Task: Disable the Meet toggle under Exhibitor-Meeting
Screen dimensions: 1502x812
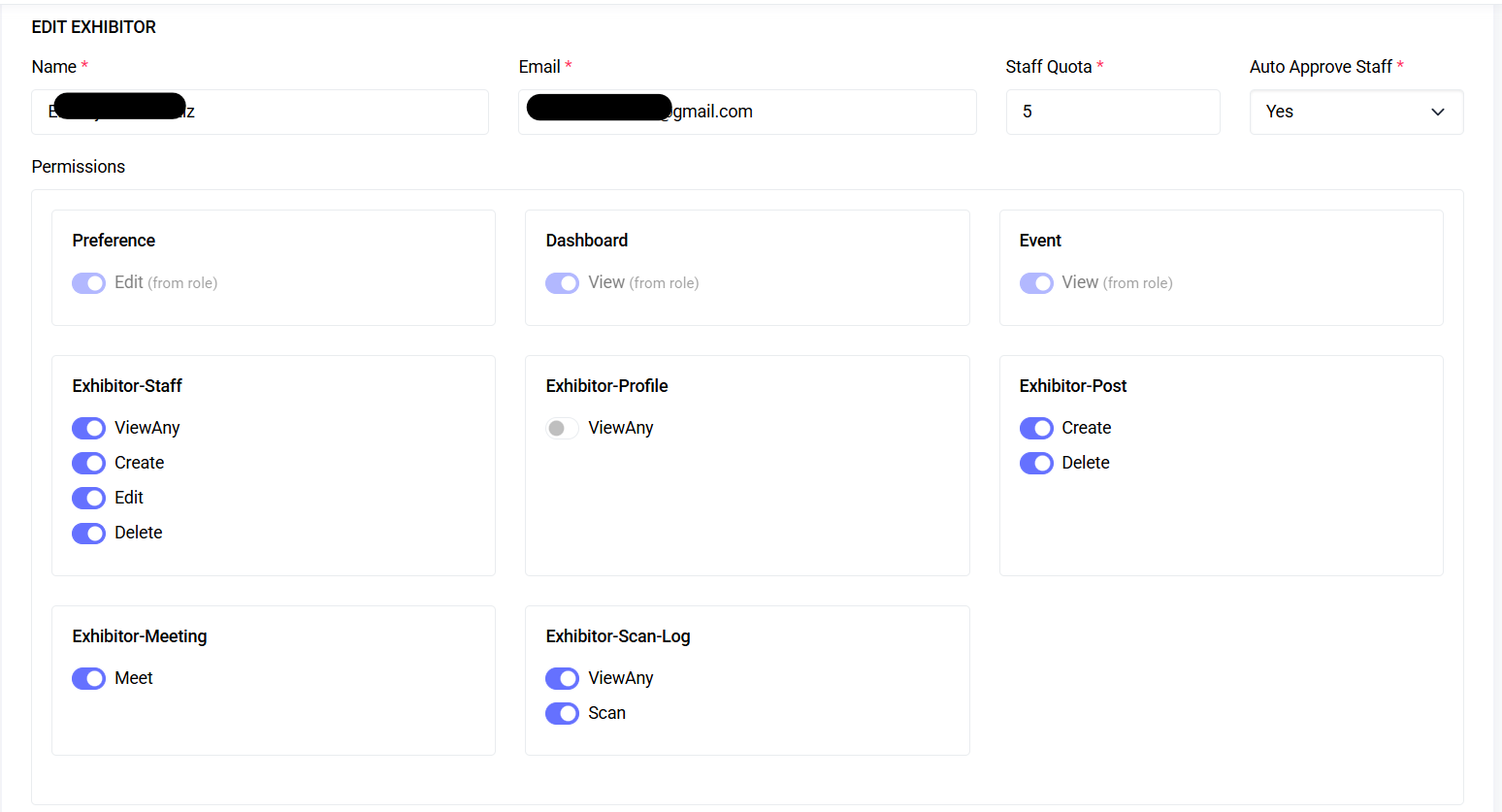Action: point(88,678)
